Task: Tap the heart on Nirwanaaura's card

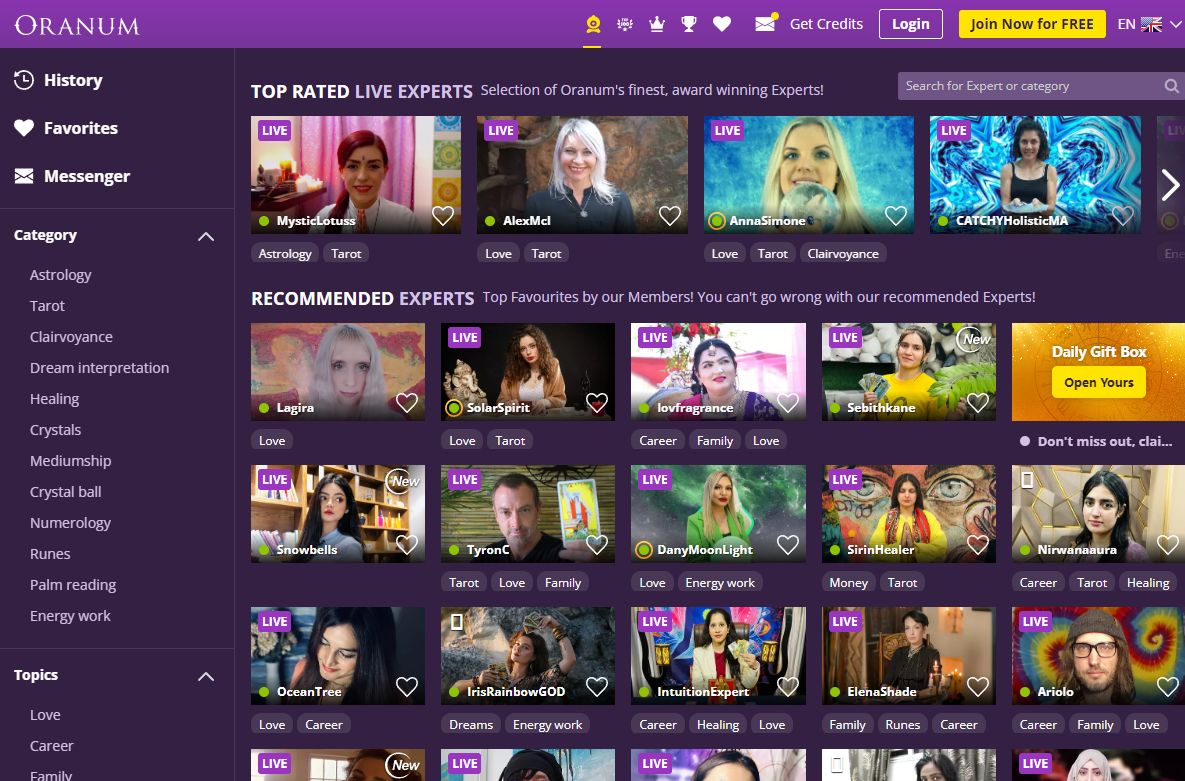Action: [1168, 544]
